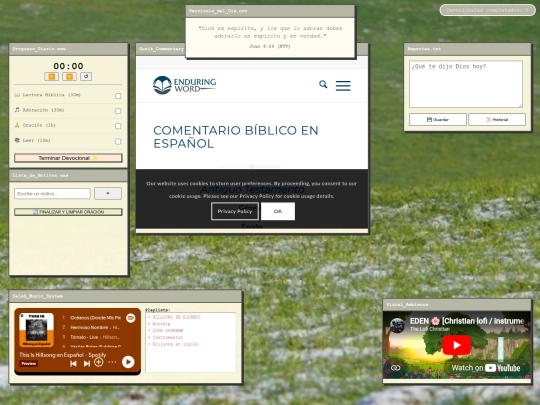This screenshot has height=405, width=540.
Task: Click Finalizar y Limpiar Oración button
Action: pos(68,212)
